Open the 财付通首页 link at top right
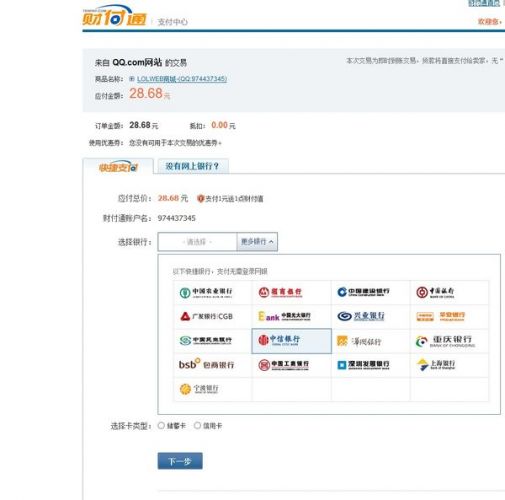Screen dimensions: 505x500 point(484,3)
